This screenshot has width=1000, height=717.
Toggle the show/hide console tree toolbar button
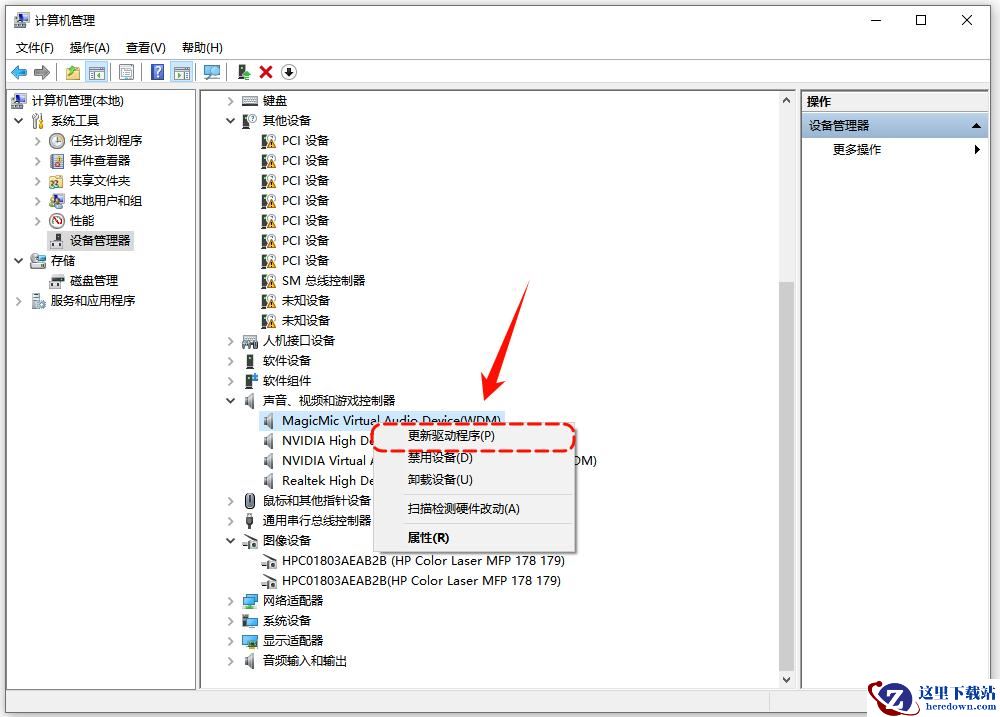(97, 72)
